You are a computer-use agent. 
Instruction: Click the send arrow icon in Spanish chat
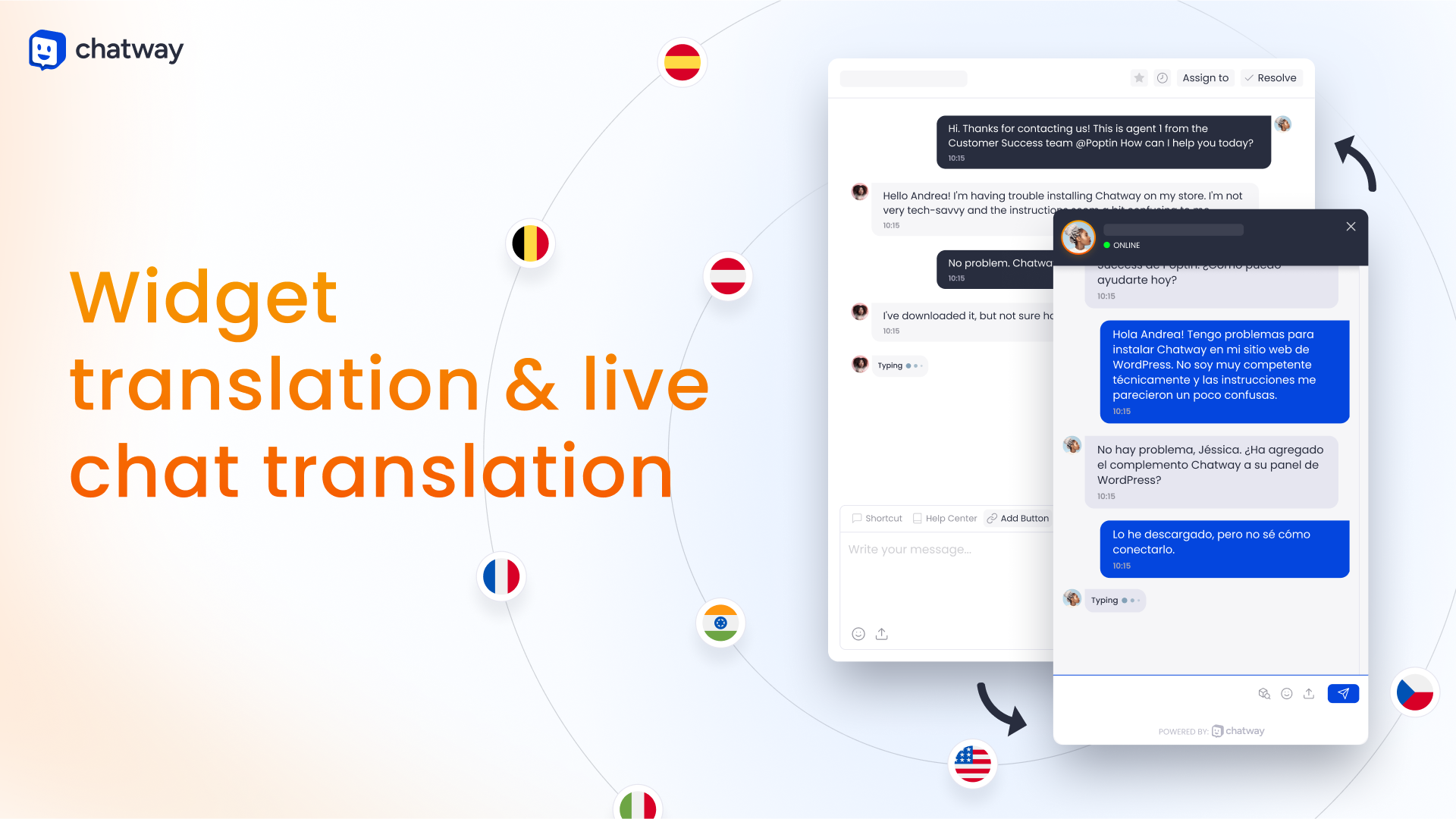tap(1343, 693)
